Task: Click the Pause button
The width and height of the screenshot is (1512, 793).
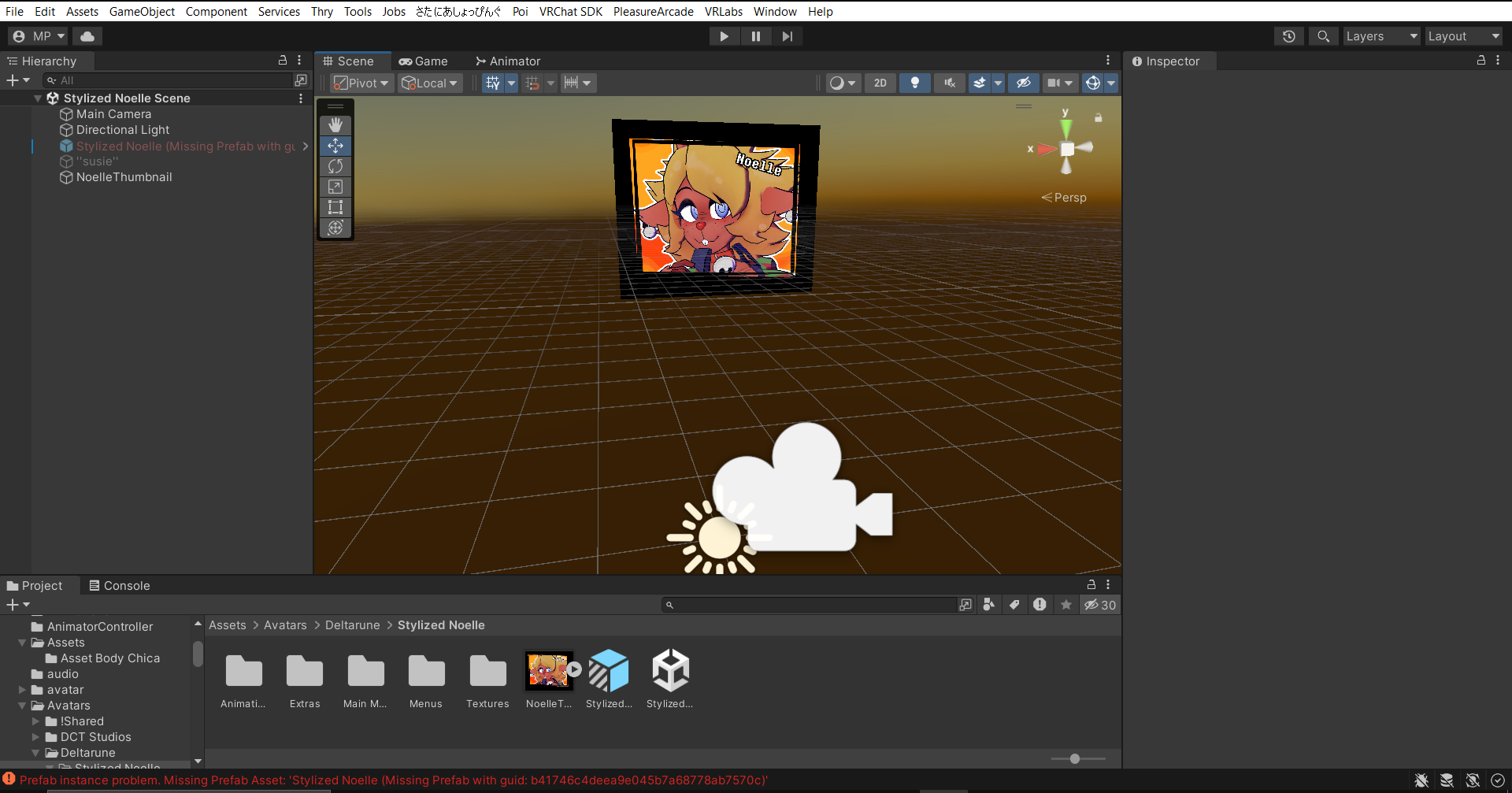Action: 756,36
